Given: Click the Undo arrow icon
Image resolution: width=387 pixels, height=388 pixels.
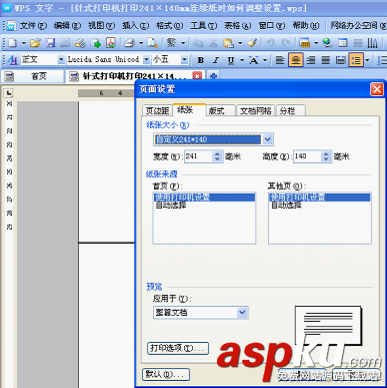Looking at the screenshot, I should point(271,43).
